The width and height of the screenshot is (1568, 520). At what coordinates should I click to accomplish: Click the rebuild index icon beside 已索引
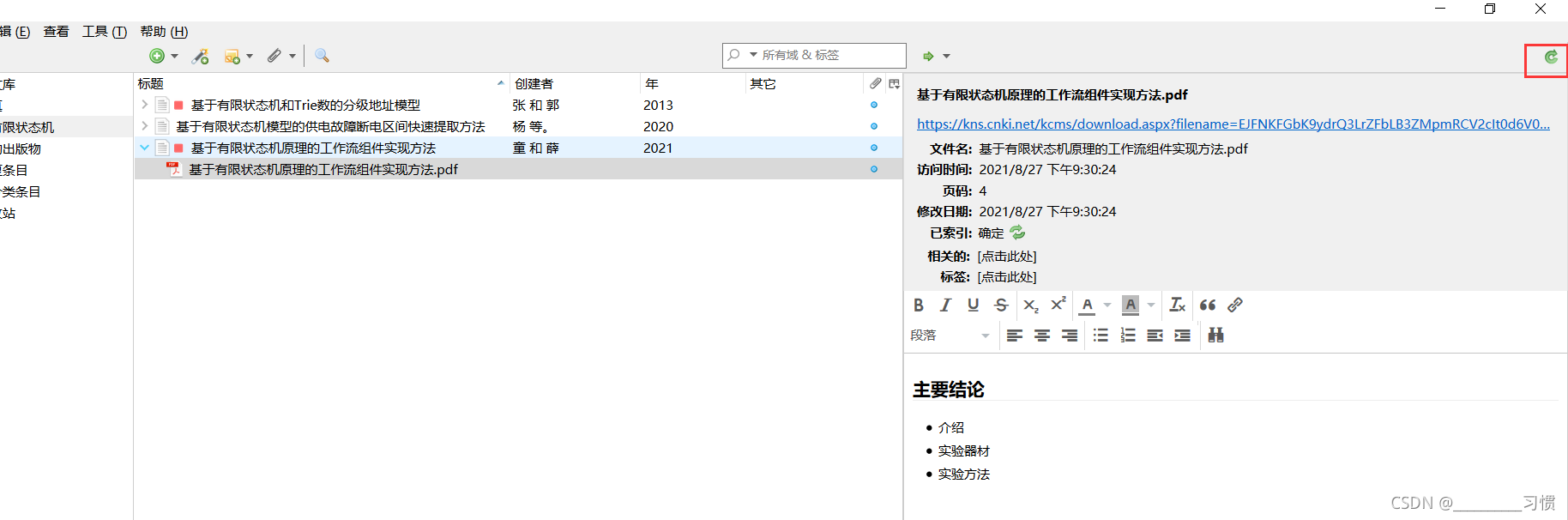pos(1017,233)
